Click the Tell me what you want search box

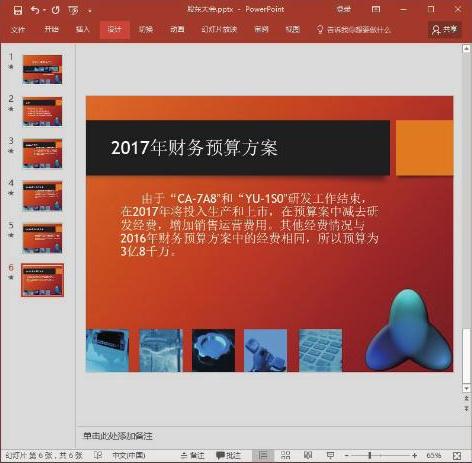pos(354,30)
